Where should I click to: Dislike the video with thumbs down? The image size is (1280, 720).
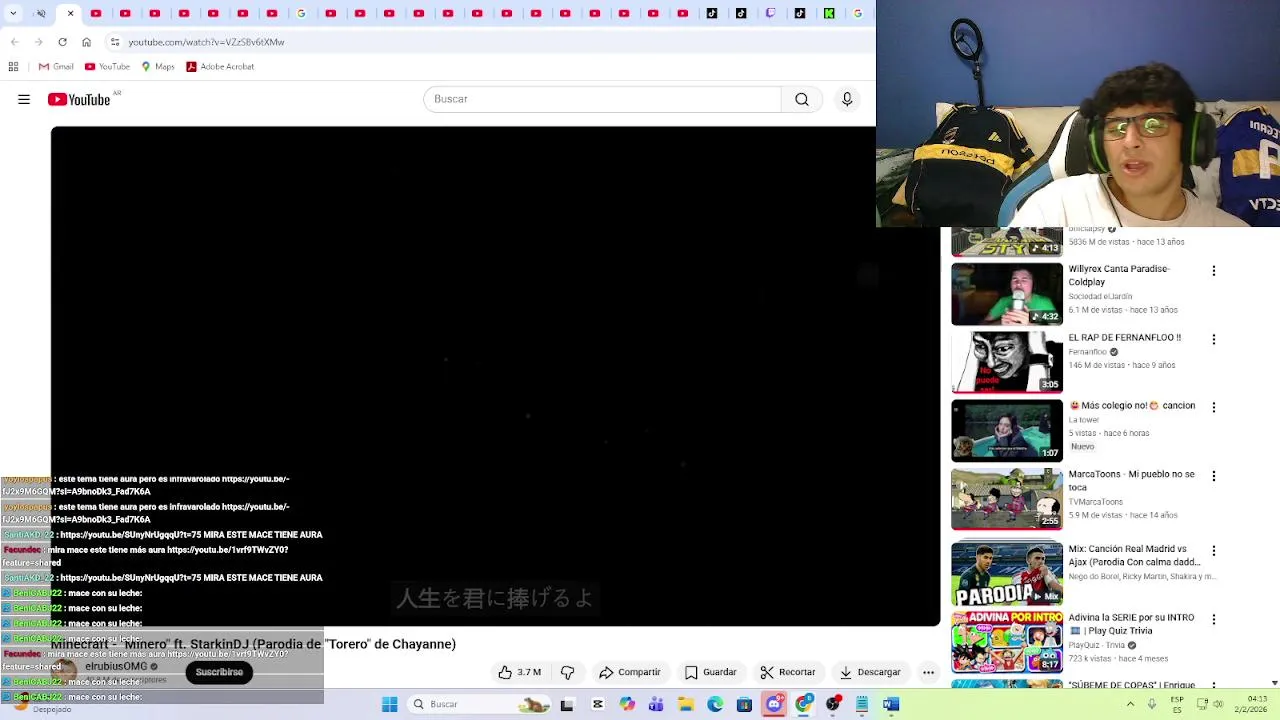567,672
